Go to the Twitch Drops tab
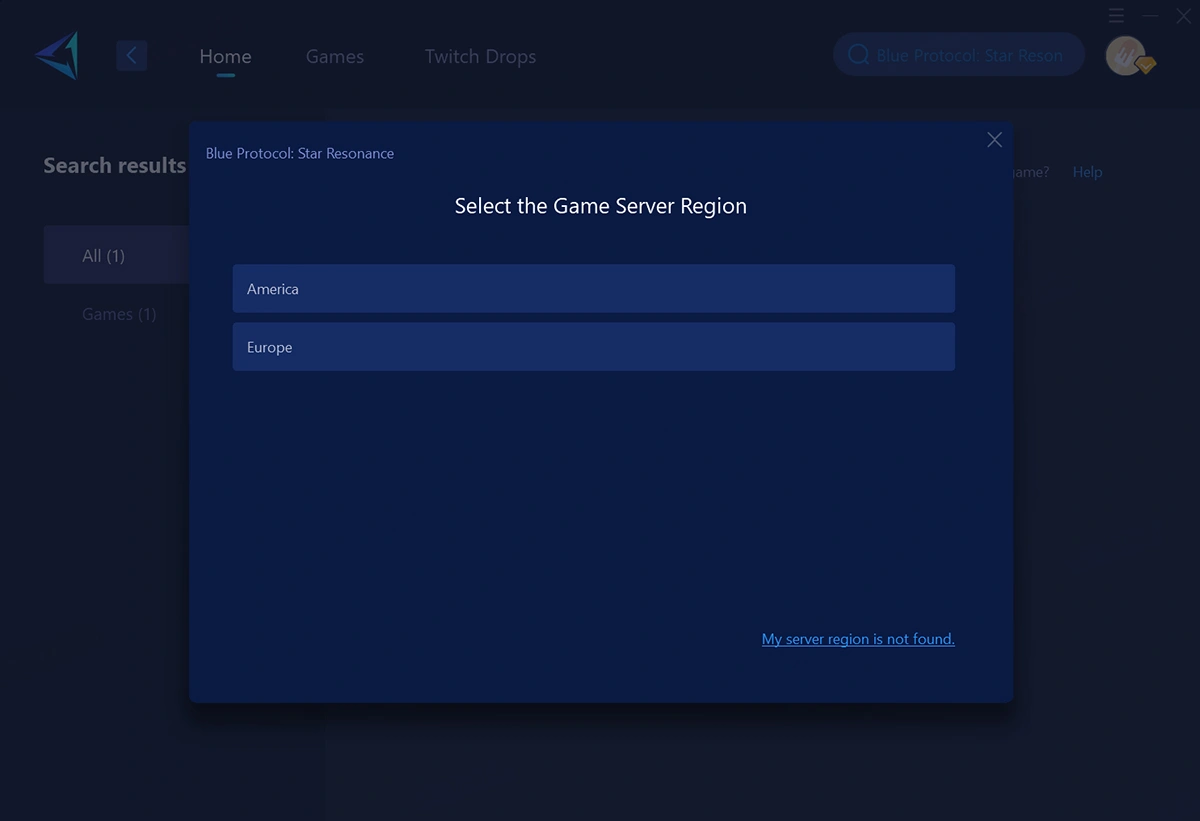Screen dimensions: 1200x821 click(x=480, y=57)
